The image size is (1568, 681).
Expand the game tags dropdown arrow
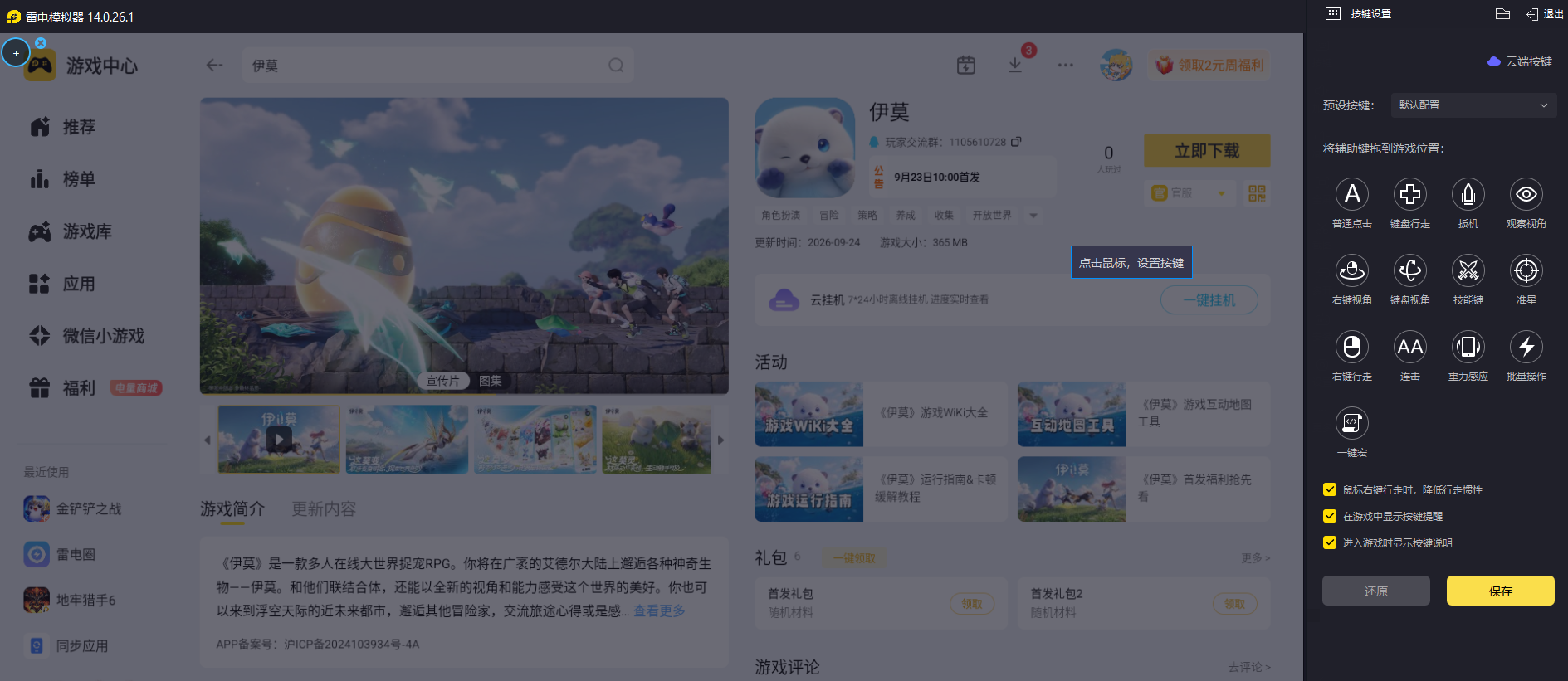[x=1033, y=216]
